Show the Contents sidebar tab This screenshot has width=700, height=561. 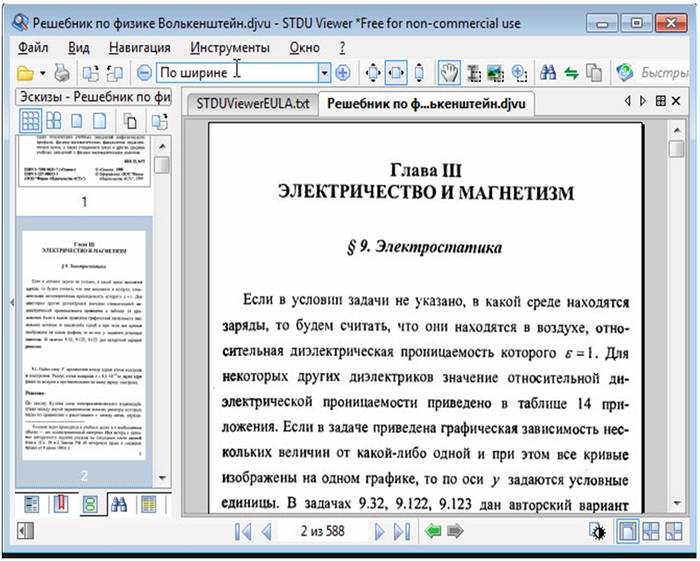[x=31, y=505]
